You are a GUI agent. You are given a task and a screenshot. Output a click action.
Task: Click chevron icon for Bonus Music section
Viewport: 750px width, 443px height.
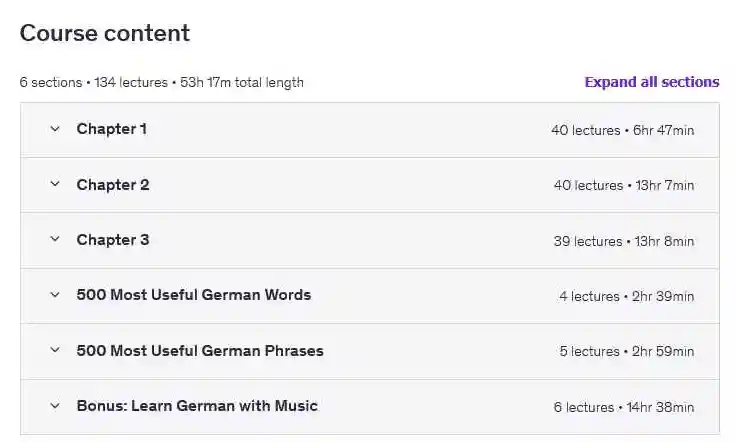pos(55,406)
